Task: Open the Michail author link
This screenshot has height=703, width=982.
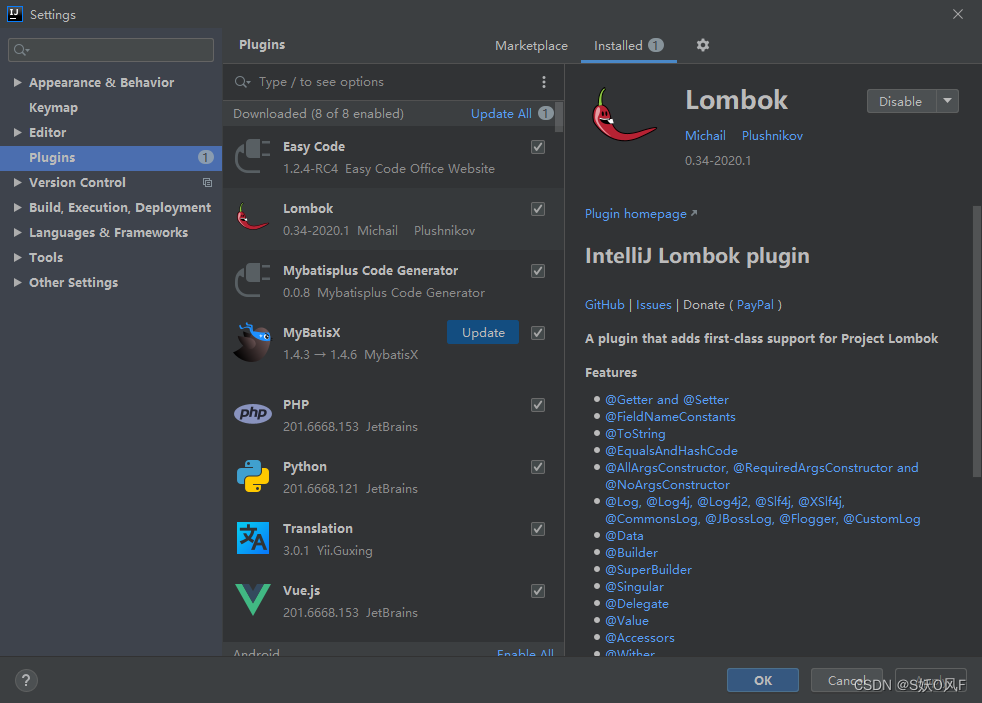Action: 705,136
